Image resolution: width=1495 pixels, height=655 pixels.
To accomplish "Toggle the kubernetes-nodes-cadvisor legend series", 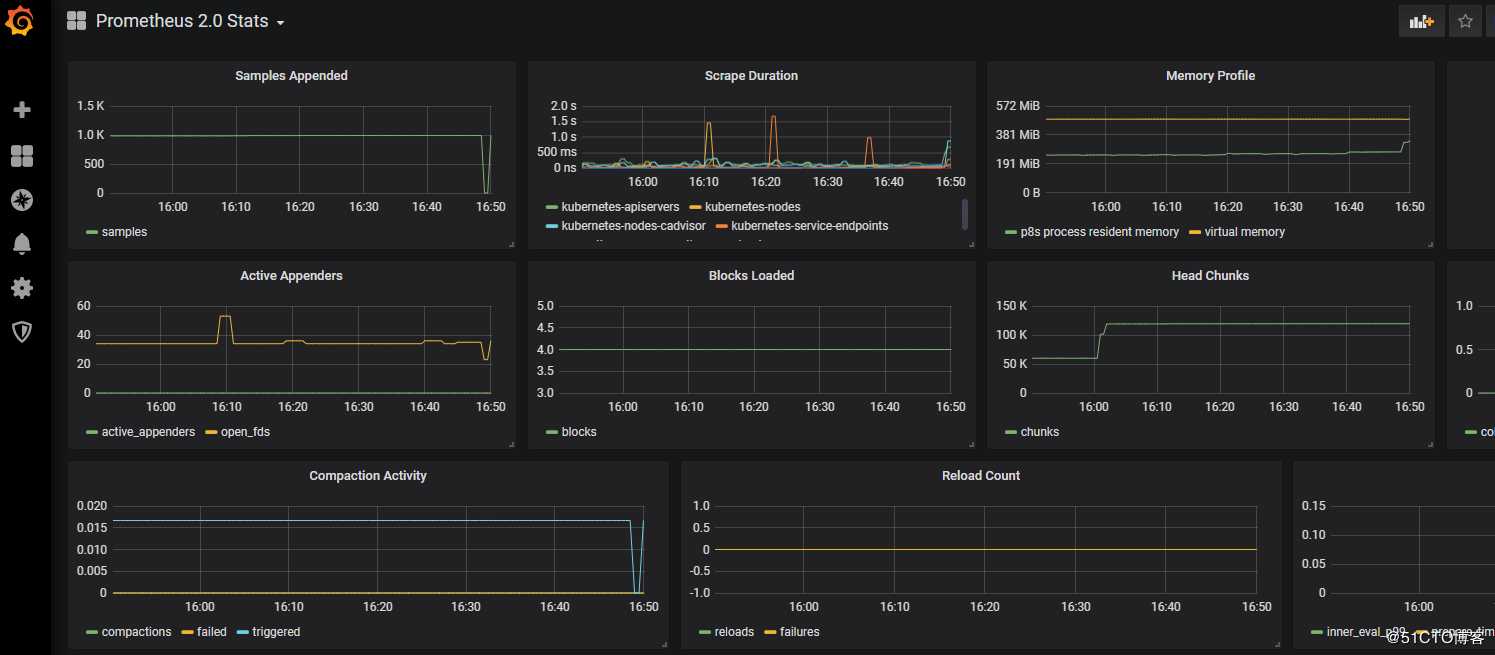I will tap(633, 226).
